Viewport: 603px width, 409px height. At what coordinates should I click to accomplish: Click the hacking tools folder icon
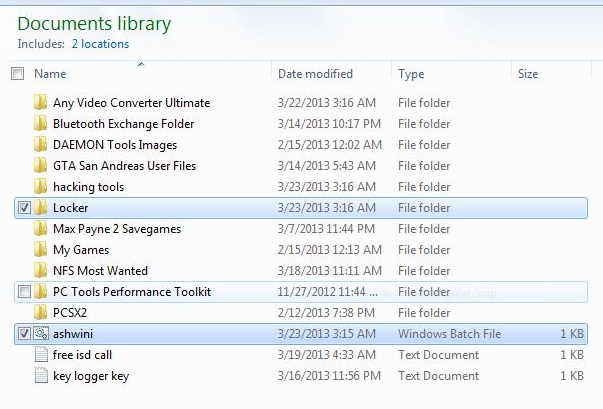pos(41,187)
